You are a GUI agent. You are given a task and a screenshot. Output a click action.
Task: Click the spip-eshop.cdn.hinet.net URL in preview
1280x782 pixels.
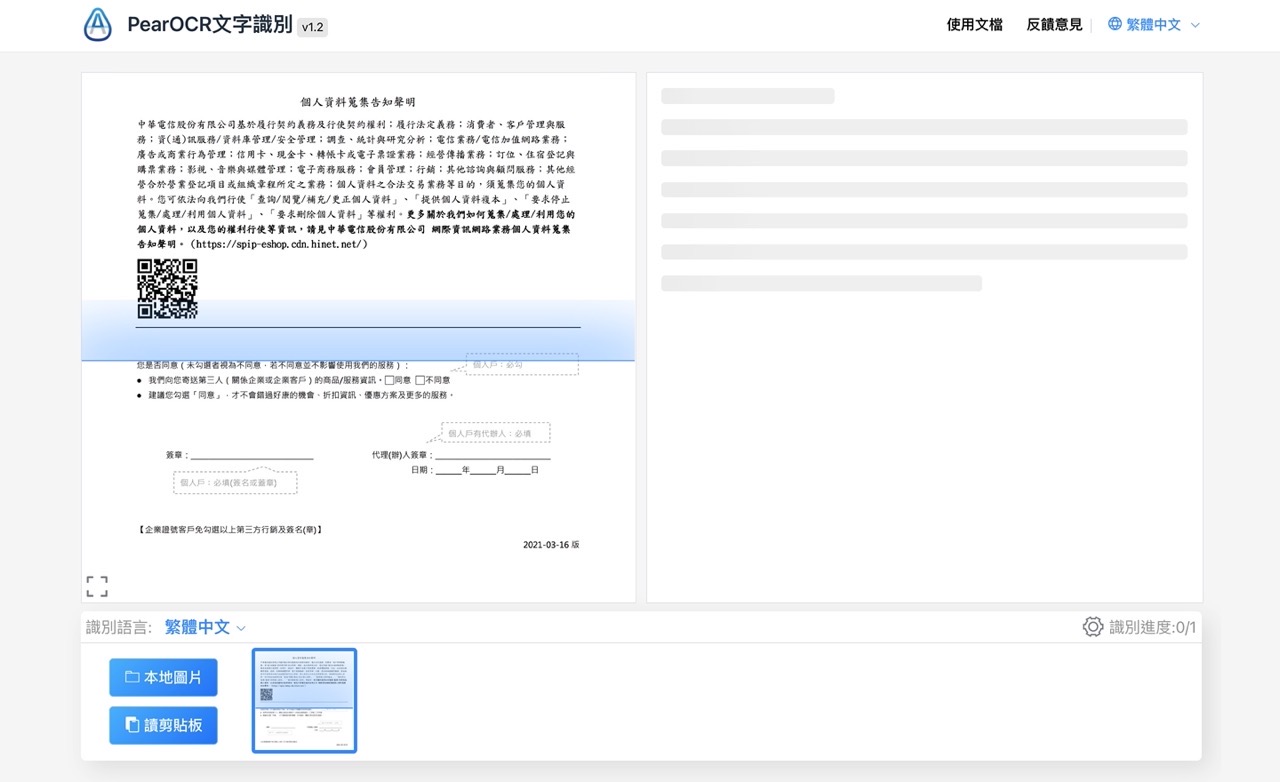point(280,244)
